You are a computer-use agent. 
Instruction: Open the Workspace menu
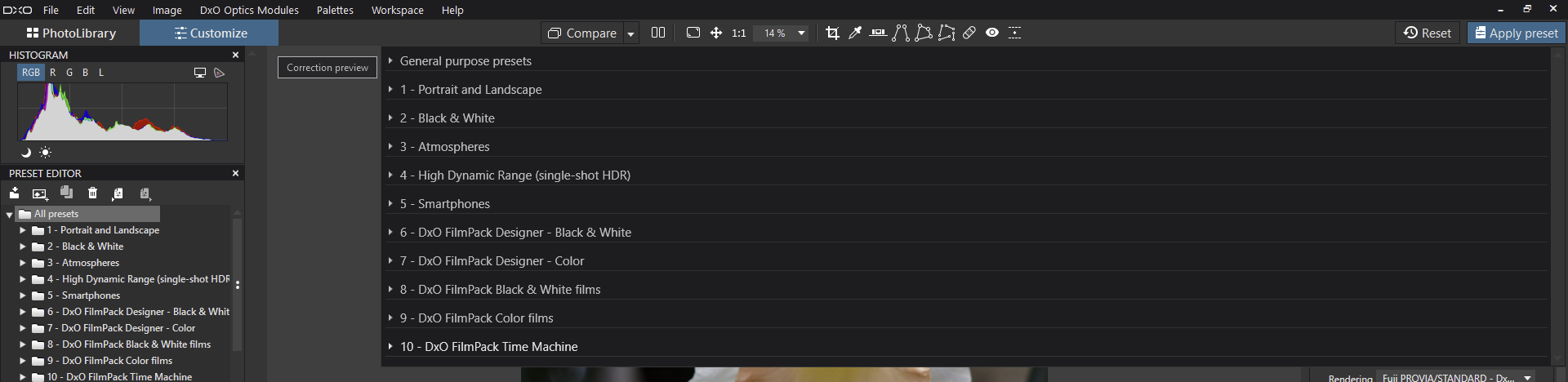pyautogui.click(x=397, y=10)
